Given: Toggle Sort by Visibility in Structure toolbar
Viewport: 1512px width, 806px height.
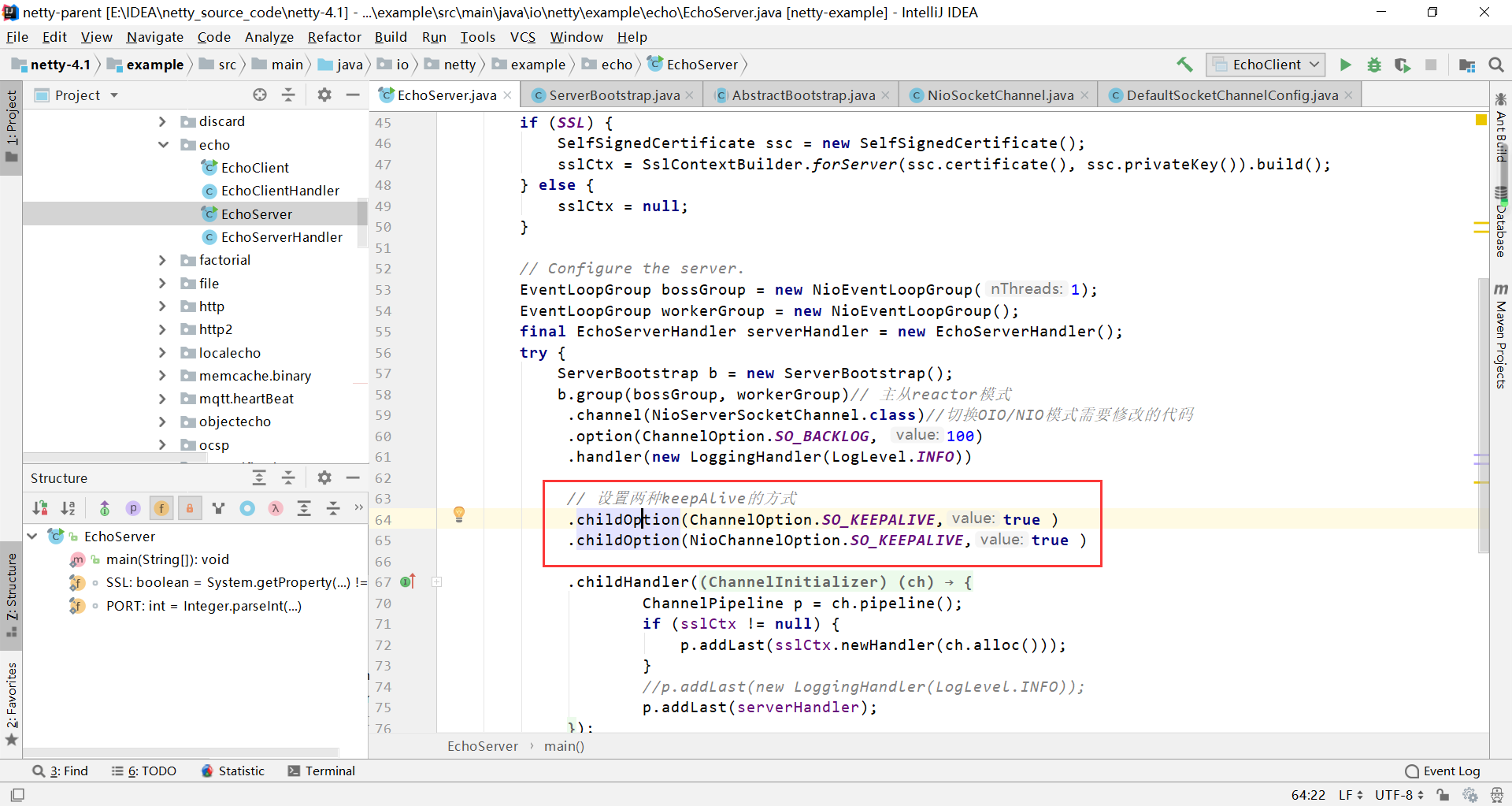Looking at the screenshot, I should 40,508.
